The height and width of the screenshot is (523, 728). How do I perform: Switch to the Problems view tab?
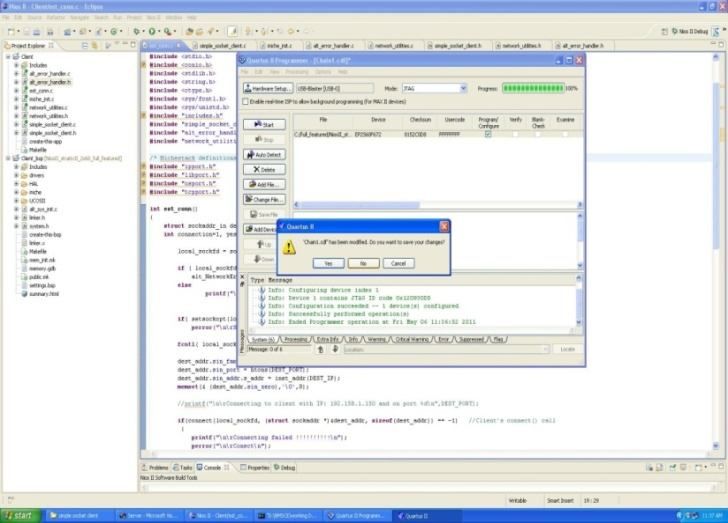155,468
